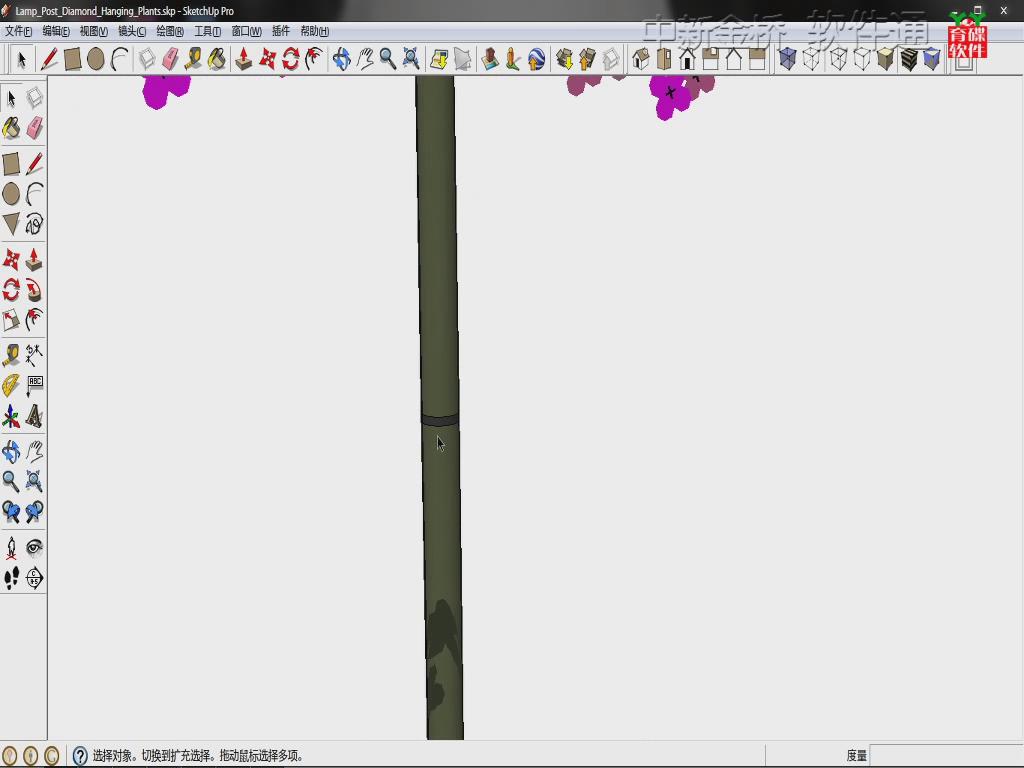Switch to Right view icon
The width and height of the screenshot is (1024, 768).
711,59
